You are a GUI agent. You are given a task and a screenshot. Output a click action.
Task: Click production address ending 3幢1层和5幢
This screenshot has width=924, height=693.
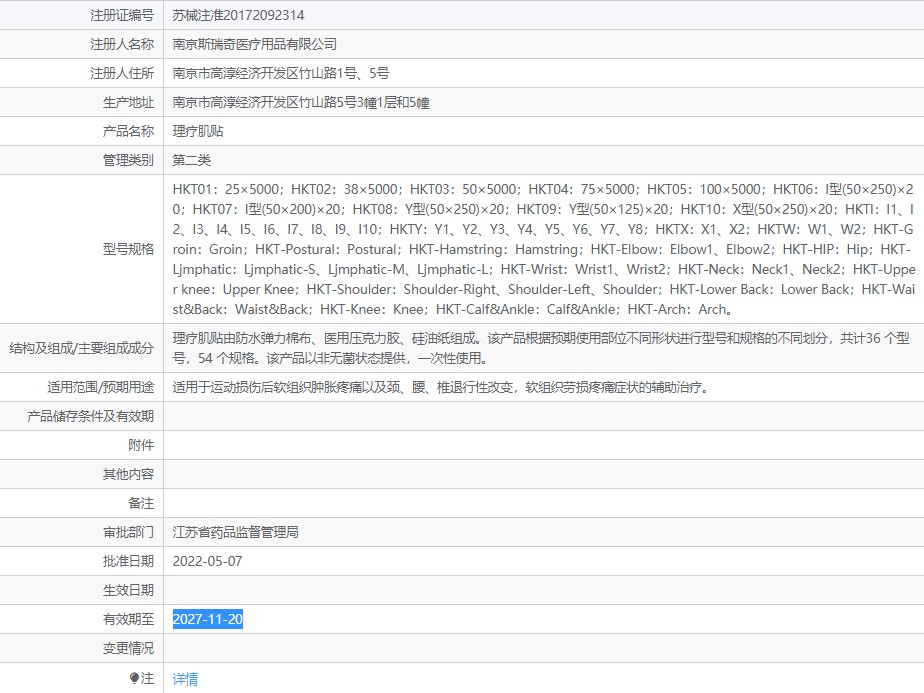click(301, 103)
